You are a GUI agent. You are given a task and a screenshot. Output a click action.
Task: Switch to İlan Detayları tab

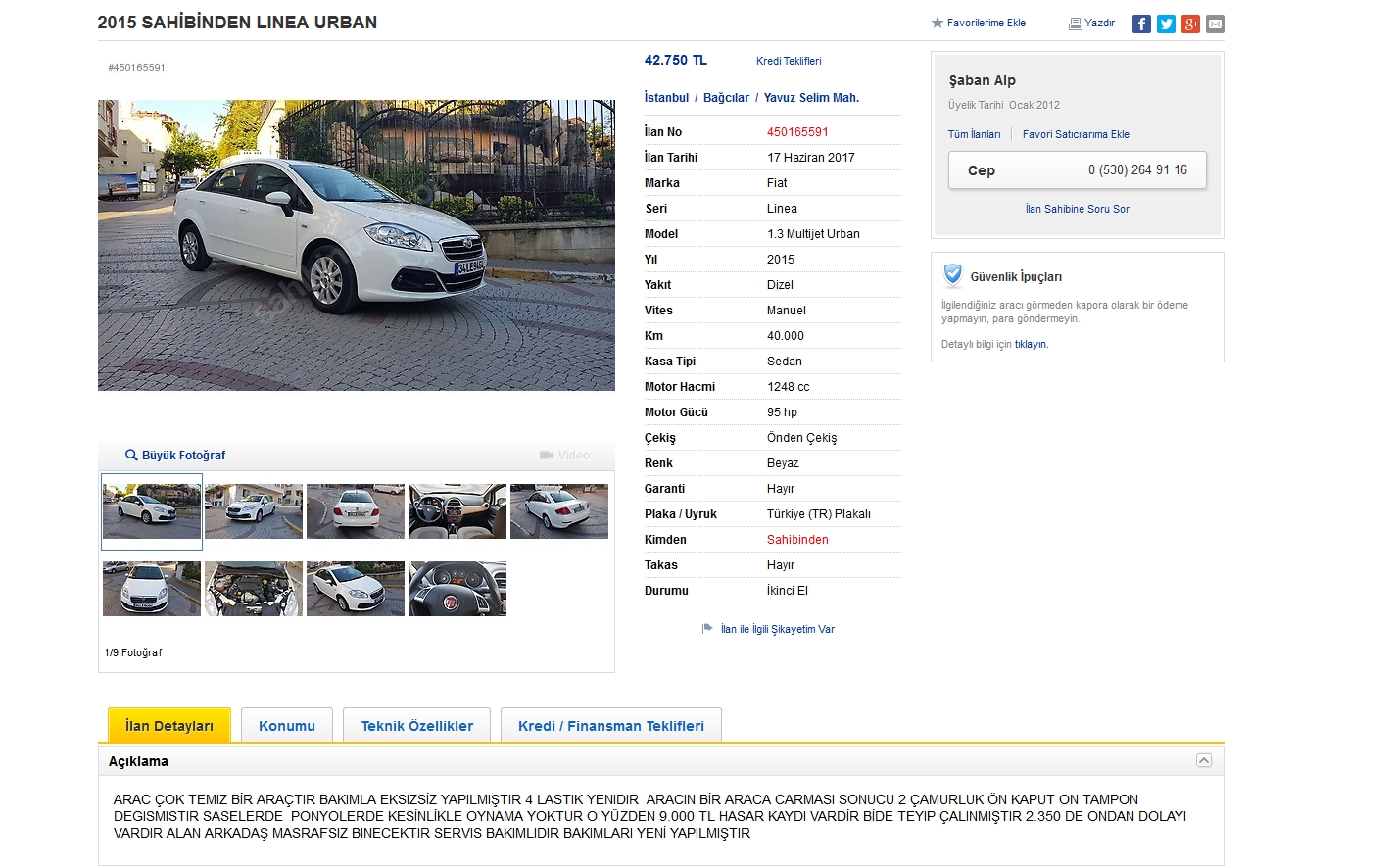pos(169,725)
